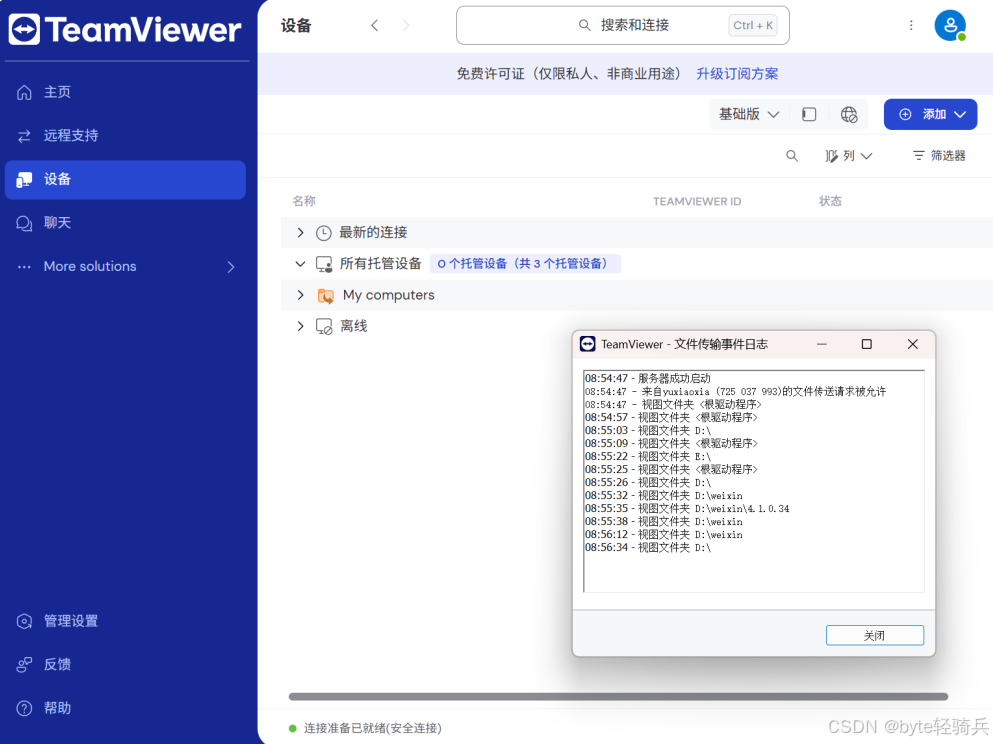Click the feedback icon beside 反馈
The image size is (993, 744).
(24, 664)
